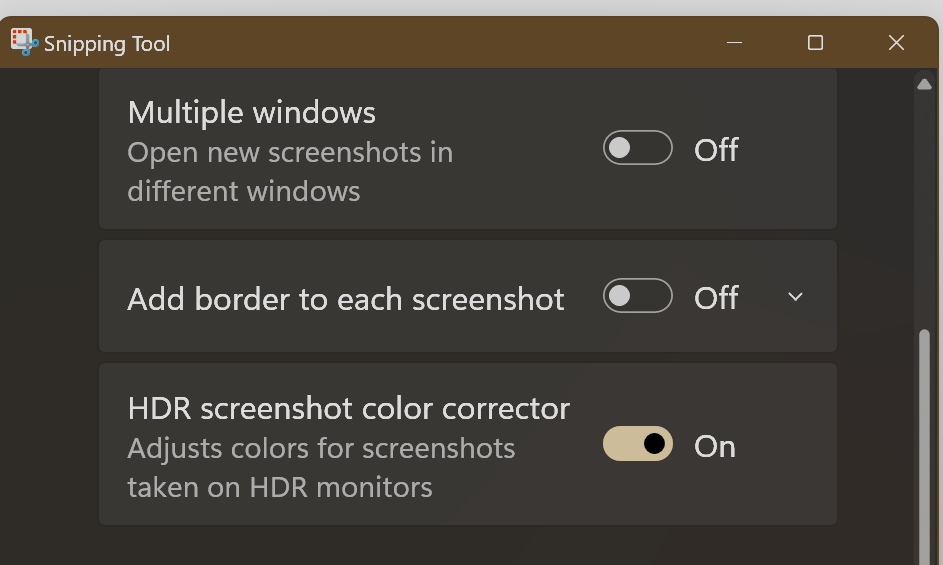
Task: Enable the Multiple windows toggle
Action: [x=637, y=147]
